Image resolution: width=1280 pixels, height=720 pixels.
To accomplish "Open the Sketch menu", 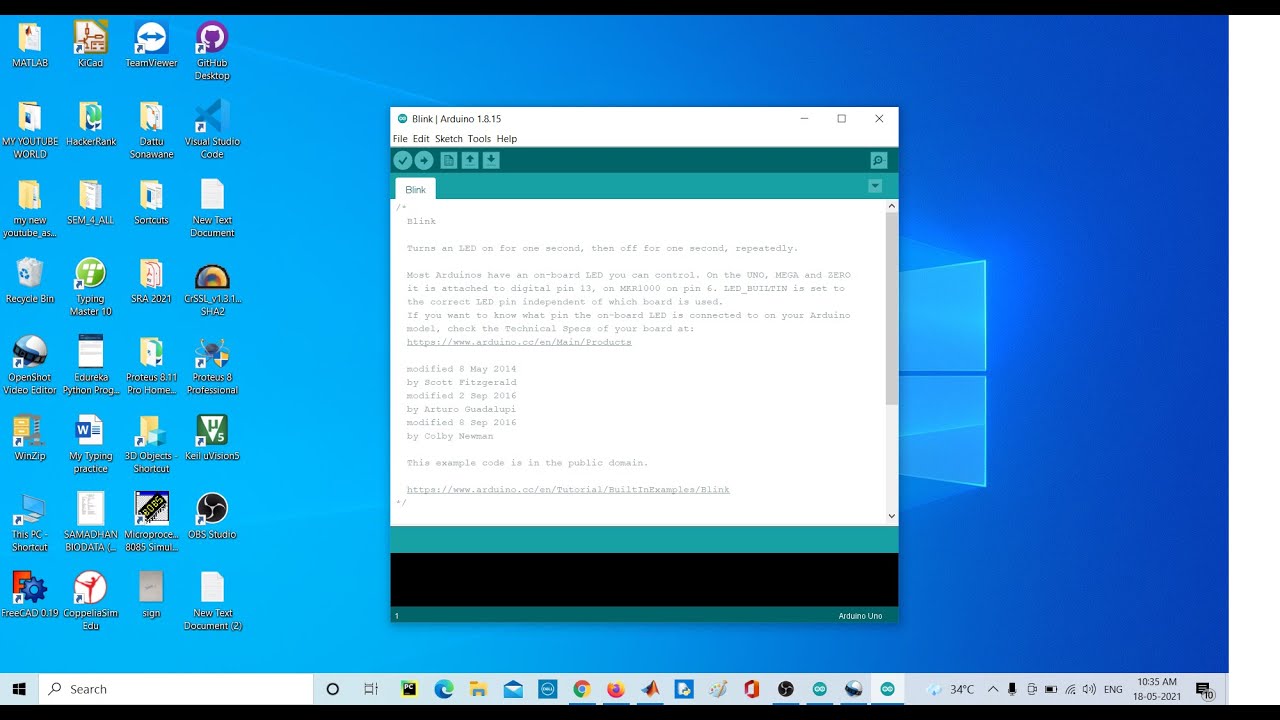I will tap(449, 139).
